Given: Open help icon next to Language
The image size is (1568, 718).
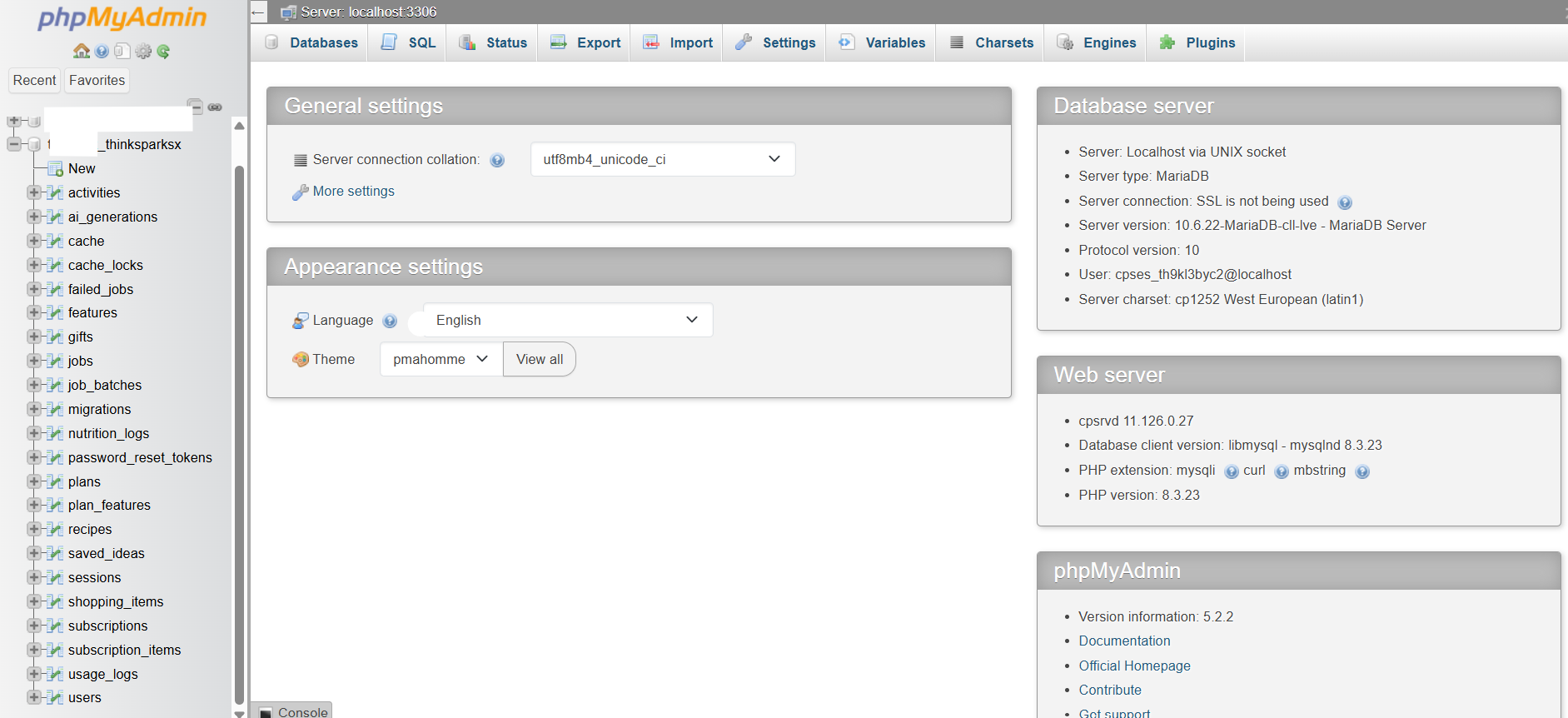Looking at the screenshot, I should (390, 321).
